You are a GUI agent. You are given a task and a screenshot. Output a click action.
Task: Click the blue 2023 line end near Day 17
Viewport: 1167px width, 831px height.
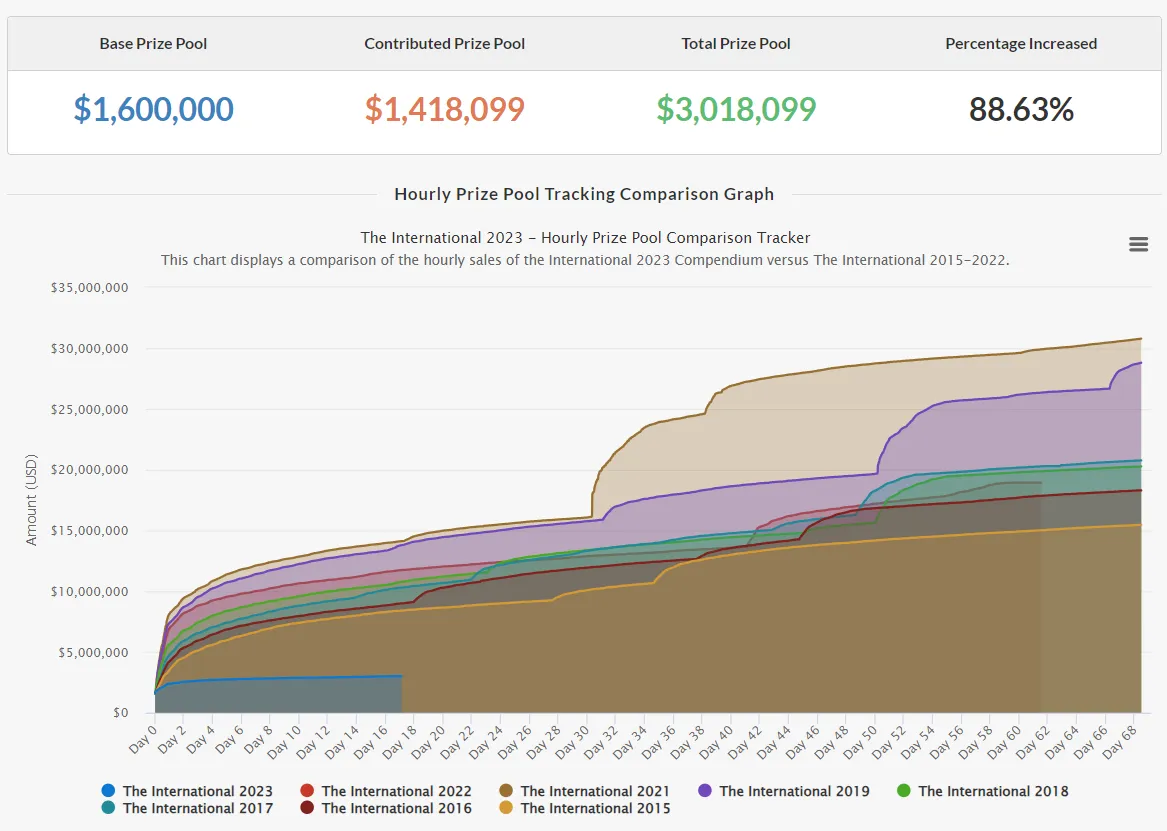(x=401, y=676)
